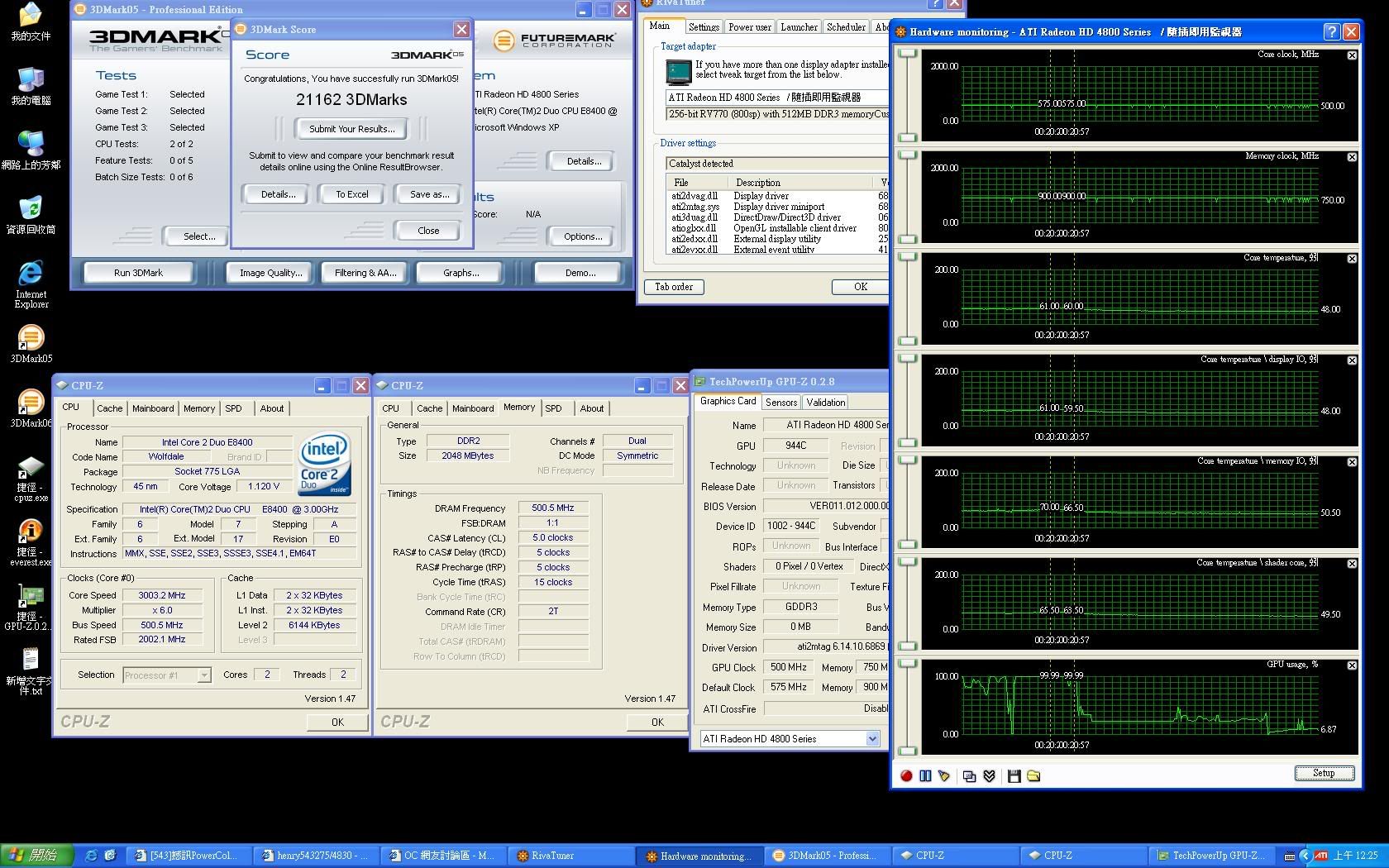Open SPD tab in the CPU-Z Memory timings window
Viewport: 1389px width, 868px height.
tap(553, 408)
